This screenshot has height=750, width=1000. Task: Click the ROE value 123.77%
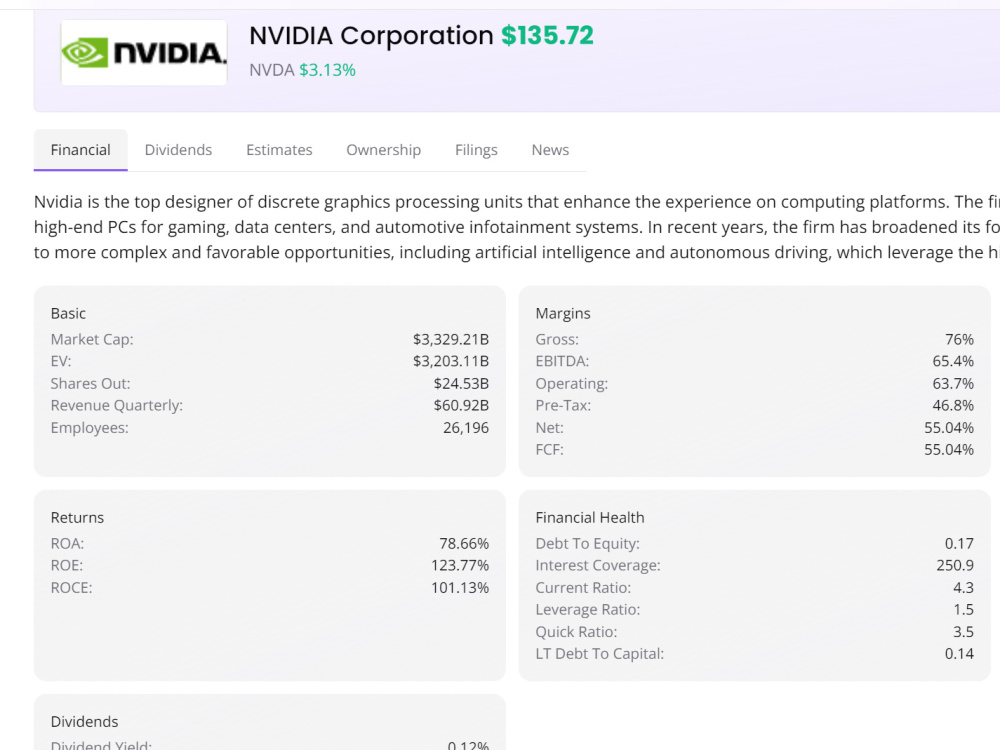coord(460,566)
